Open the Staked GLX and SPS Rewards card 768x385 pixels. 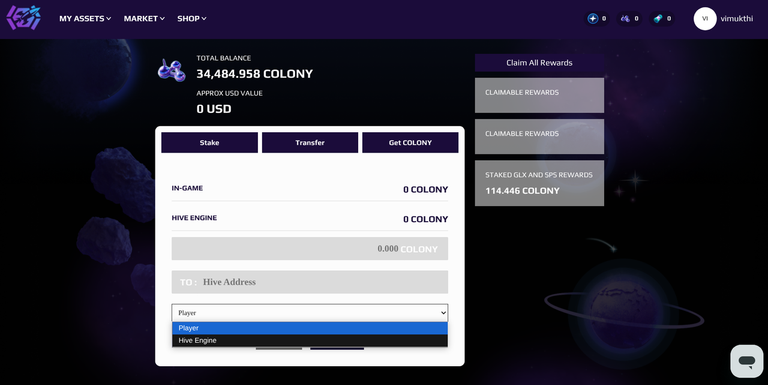click(x=539, y=183)
